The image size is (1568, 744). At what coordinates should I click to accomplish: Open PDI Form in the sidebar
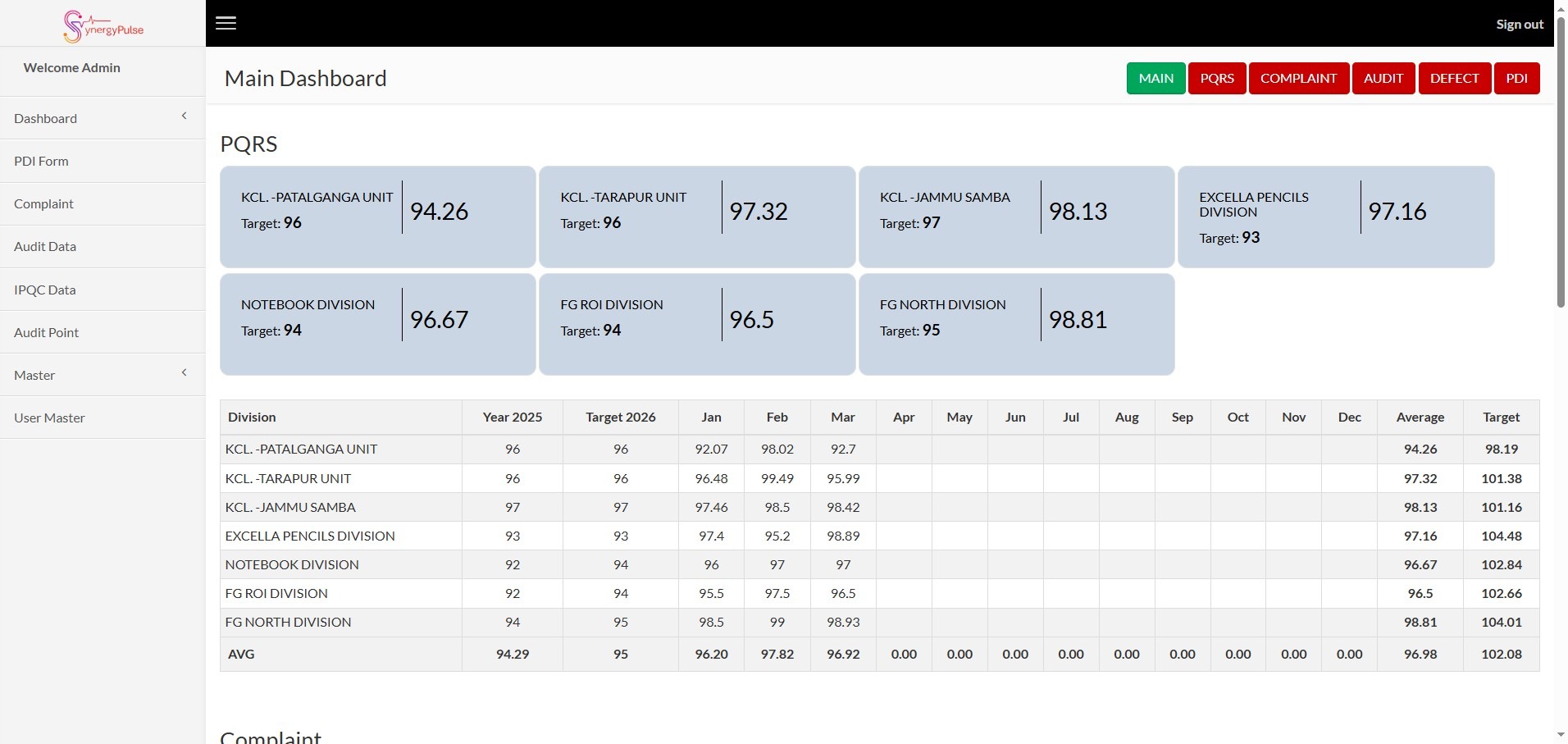point(103,161)
